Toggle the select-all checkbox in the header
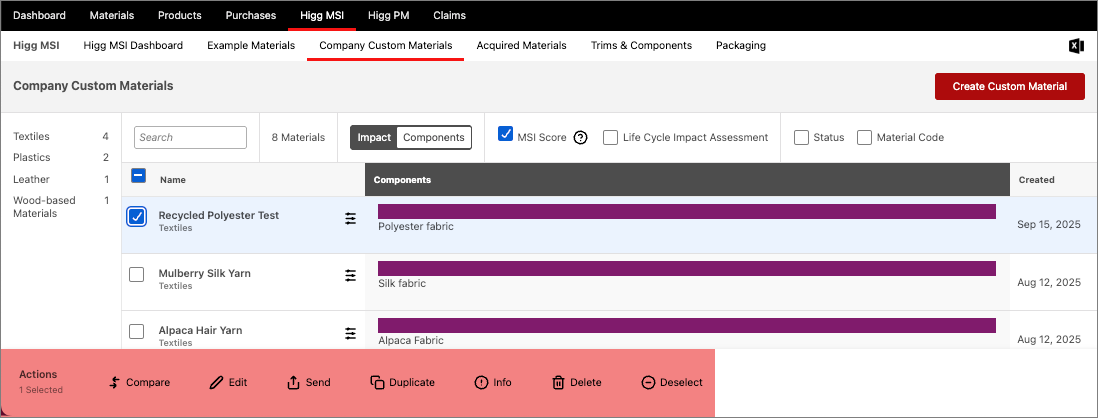 click(138, 176)
